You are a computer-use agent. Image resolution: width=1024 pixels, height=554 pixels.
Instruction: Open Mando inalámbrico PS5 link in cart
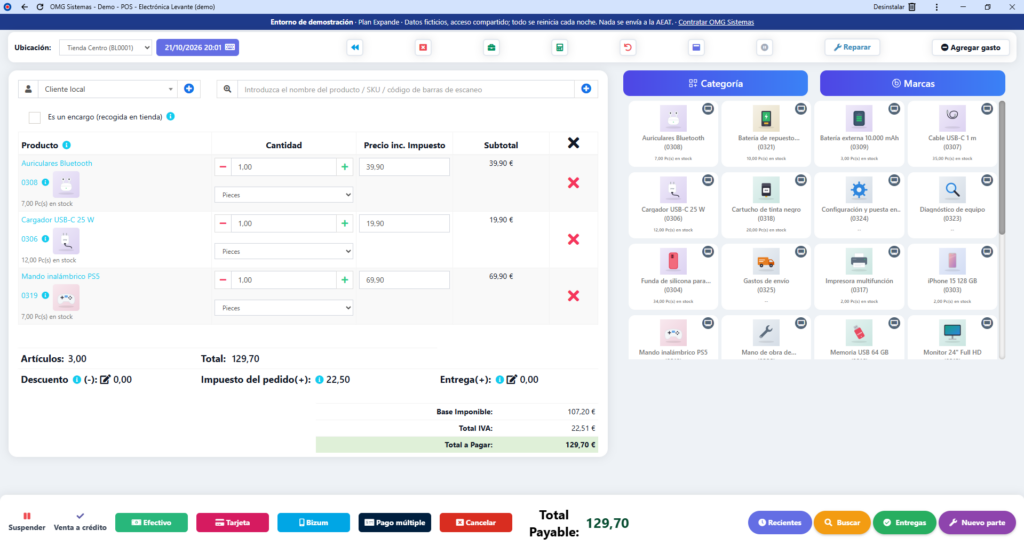(x=60, y=276)
